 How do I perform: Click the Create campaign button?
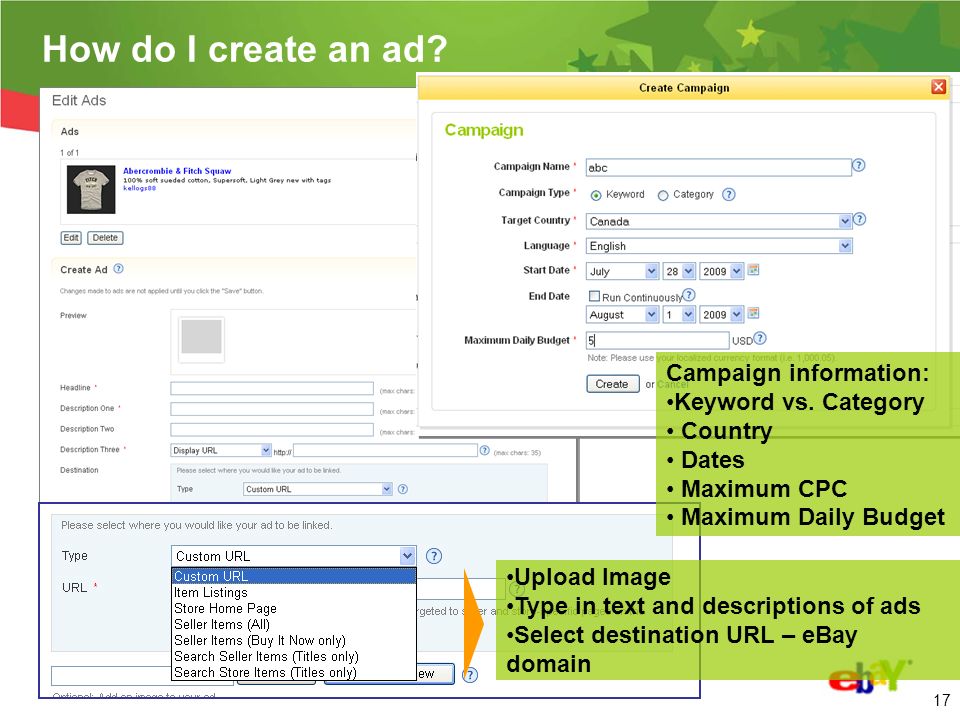point(612,384)
